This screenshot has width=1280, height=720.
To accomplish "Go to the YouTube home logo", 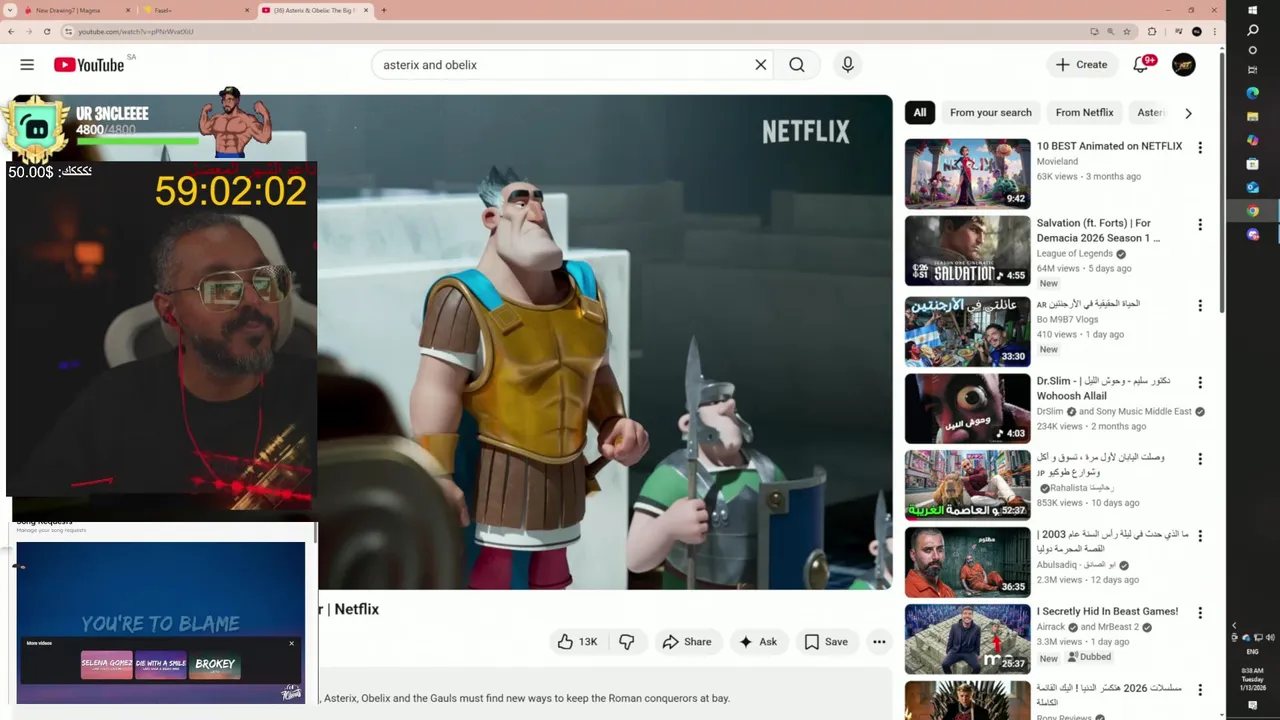I will [x=89, y=65].
